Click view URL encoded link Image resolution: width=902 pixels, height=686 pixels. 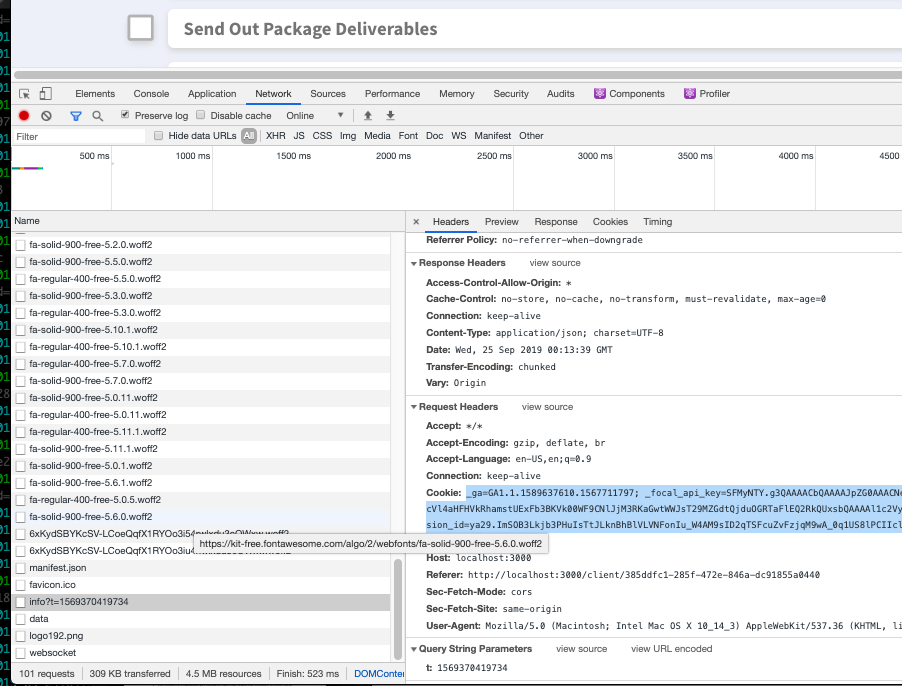pos(671,649)
